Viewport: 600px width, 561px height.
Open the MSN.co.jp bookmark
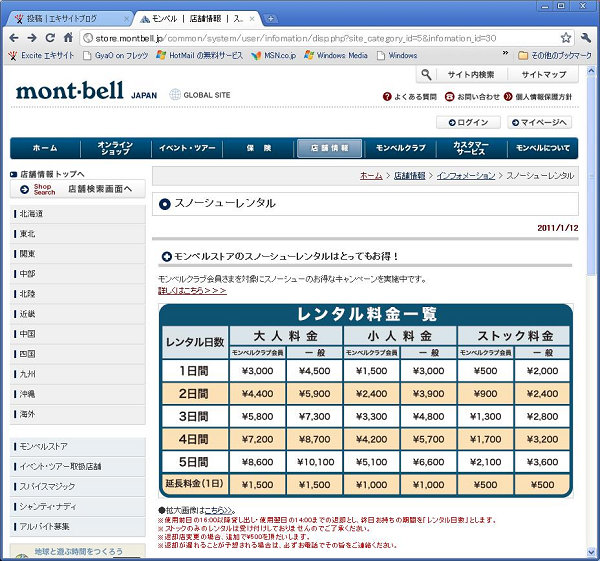pyautogui.click(x=274, y=55)
